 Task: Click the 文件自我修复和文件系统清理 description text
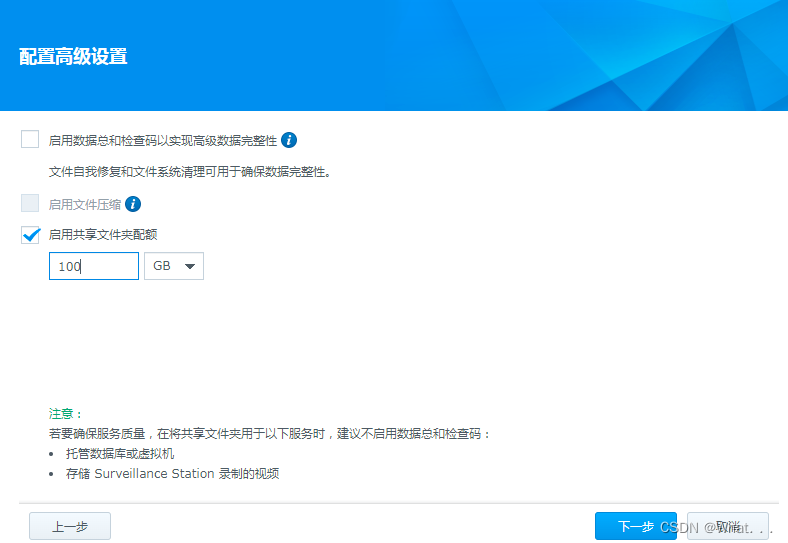[x=190, y=172]
